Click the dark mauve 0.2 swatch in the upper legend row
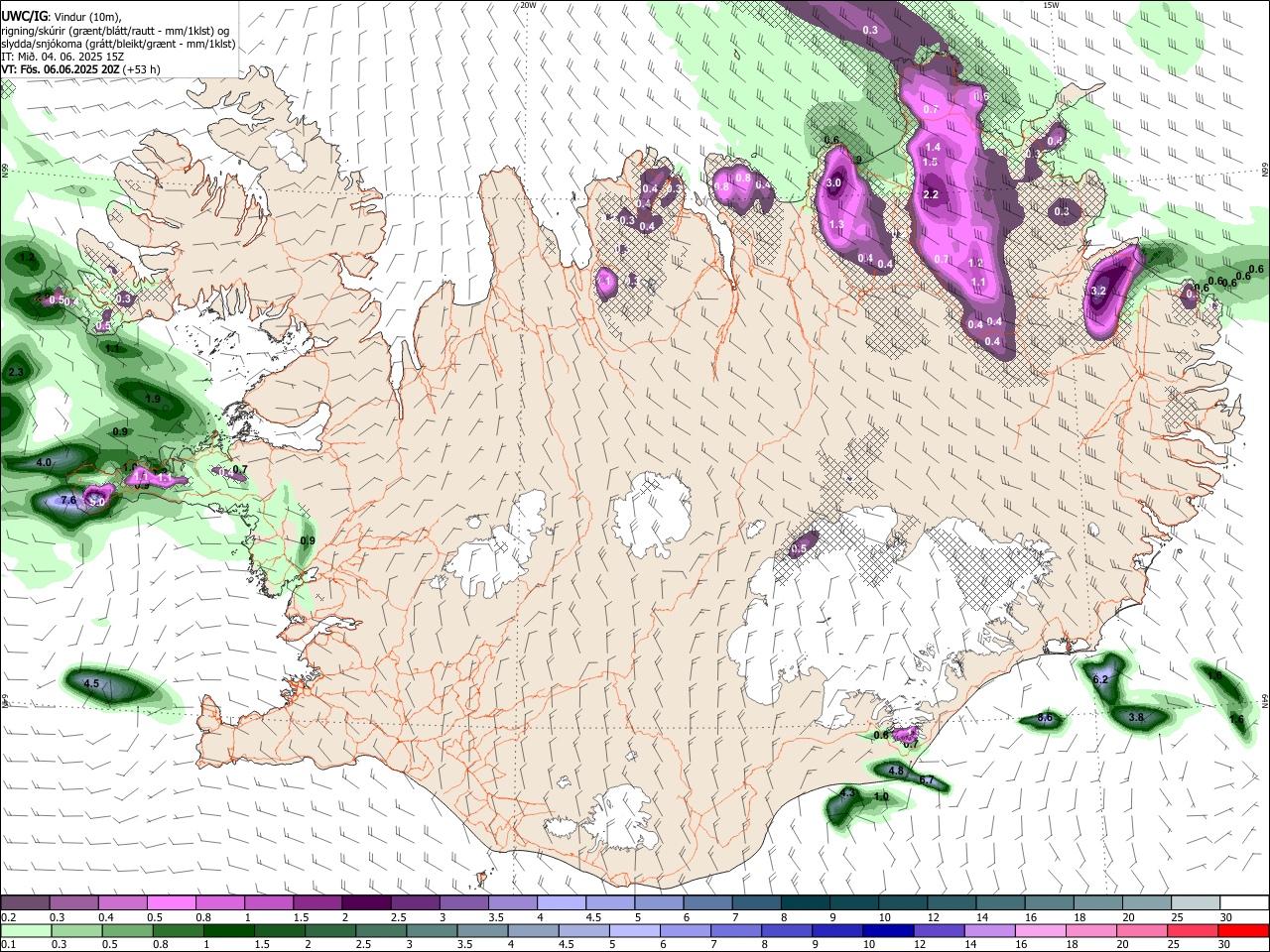 pyautogui.click(x=25, y=903)
